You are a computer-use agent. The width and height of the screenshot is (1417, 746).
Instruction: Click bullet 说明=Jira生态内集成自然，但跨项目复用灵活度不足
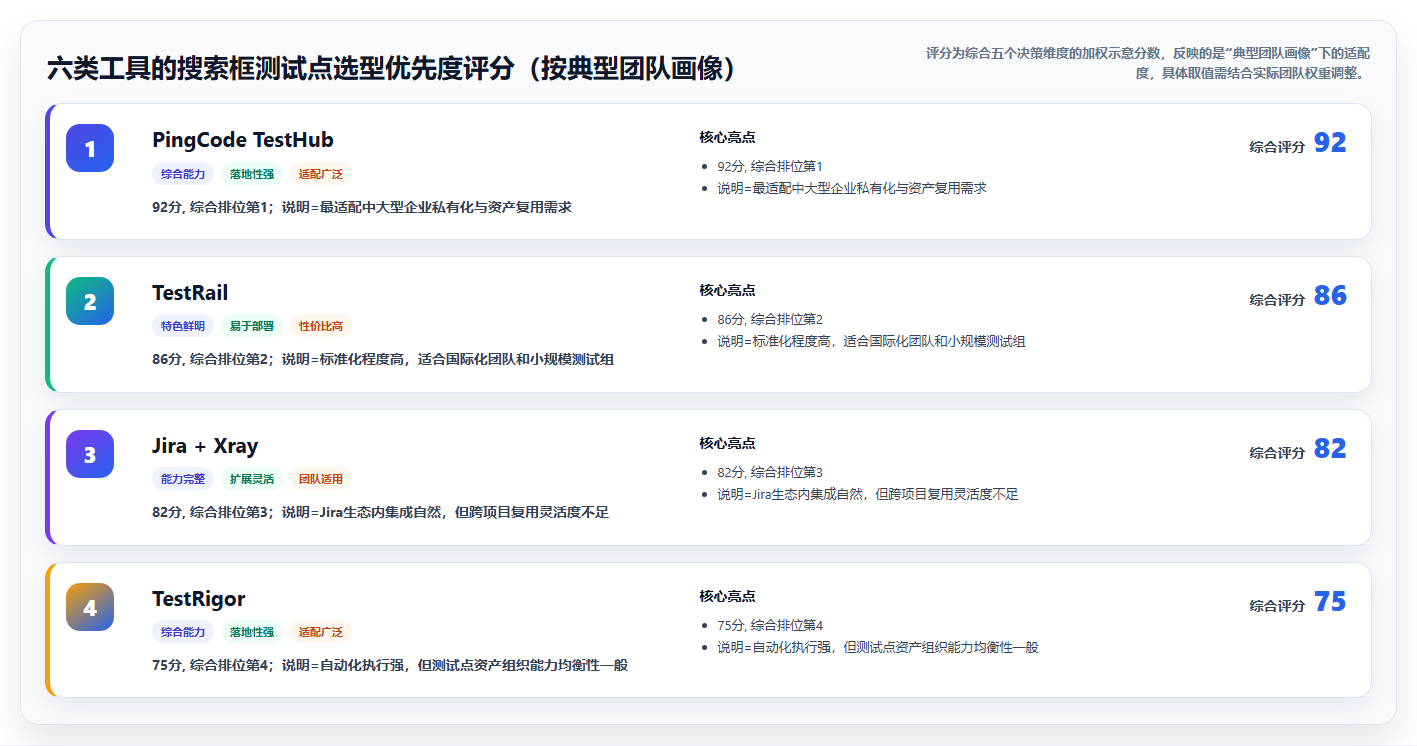[868, 494]
